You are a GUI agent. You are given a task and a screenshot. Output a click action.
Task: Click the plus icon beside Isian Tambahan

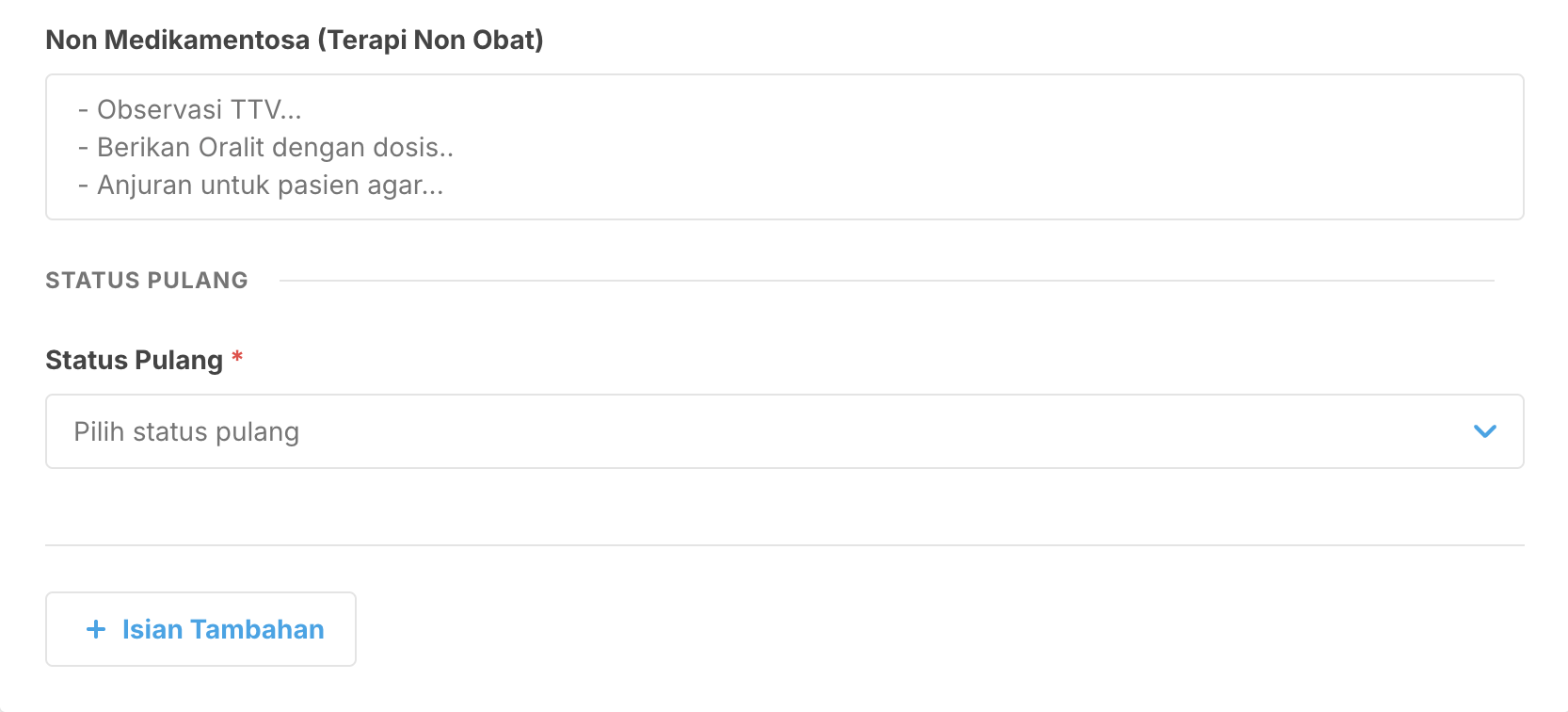pos(96,629)
